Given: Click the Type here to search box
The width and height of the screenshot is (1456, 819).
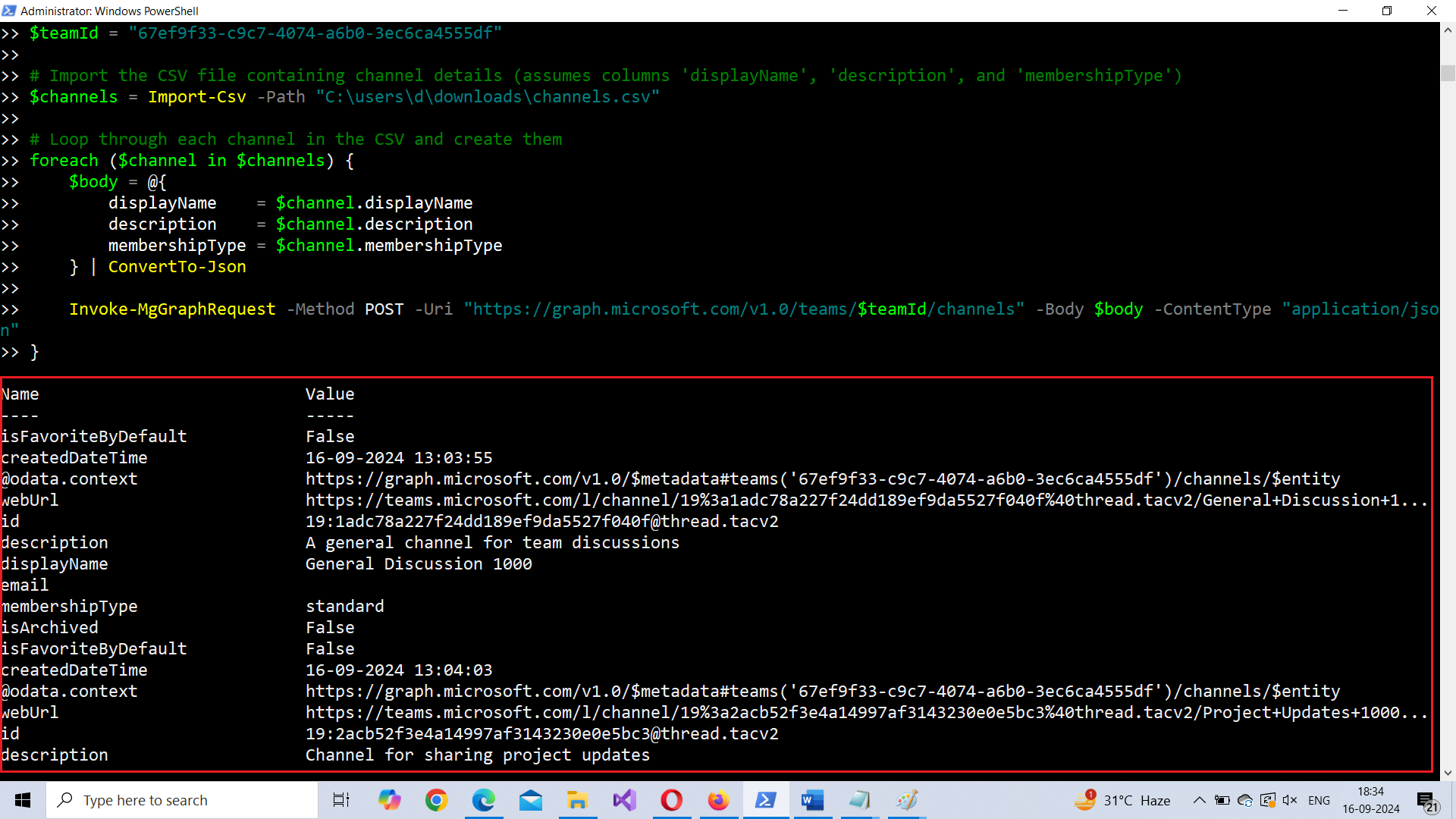Looking at the screenshot, I should point(182,800).
